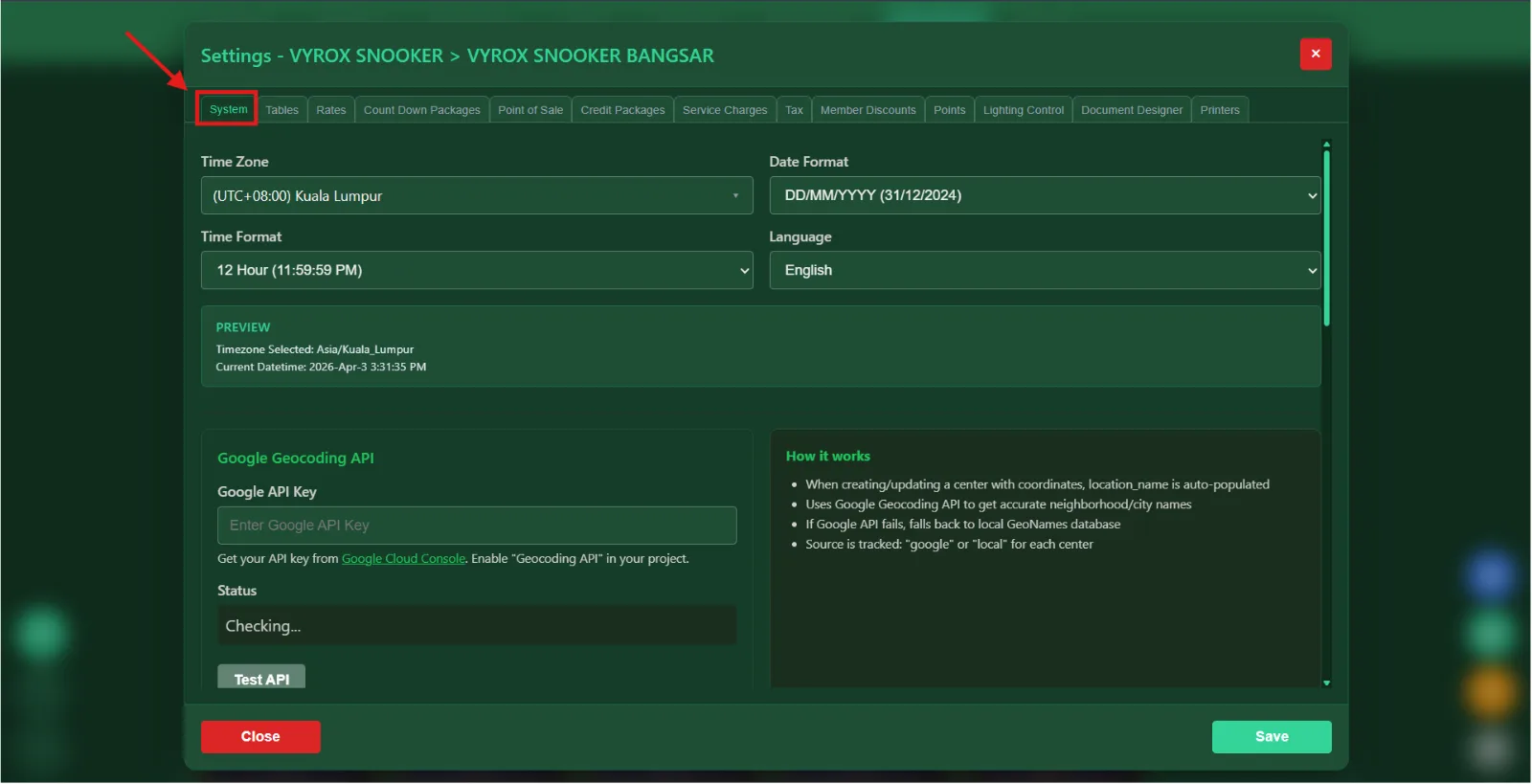
Task: Click the scrollbar up arrow
Action: pyautogui.click(x=1326, y=145)
